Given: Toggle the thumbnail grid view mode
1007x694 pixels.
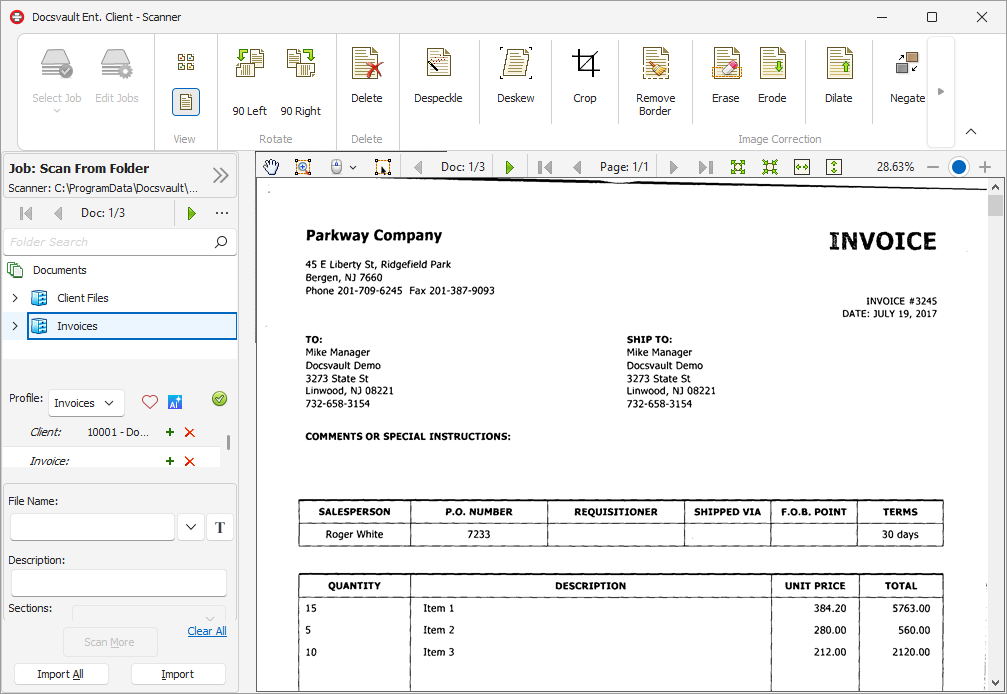Looking at the screenshot, I should pyautogui.click(x=186, y=62).
